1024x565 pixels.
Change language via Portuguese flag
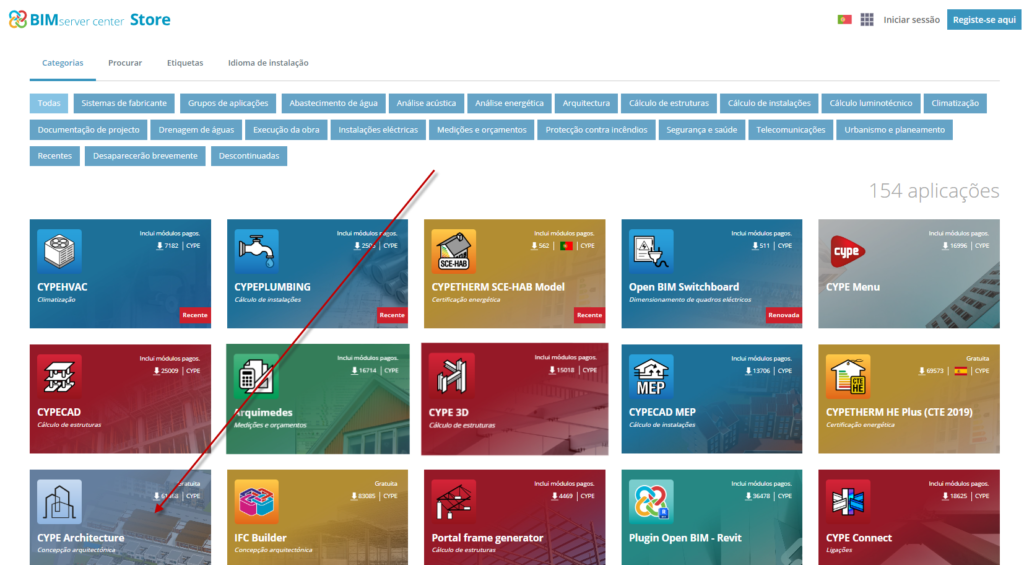coord(844,20)
